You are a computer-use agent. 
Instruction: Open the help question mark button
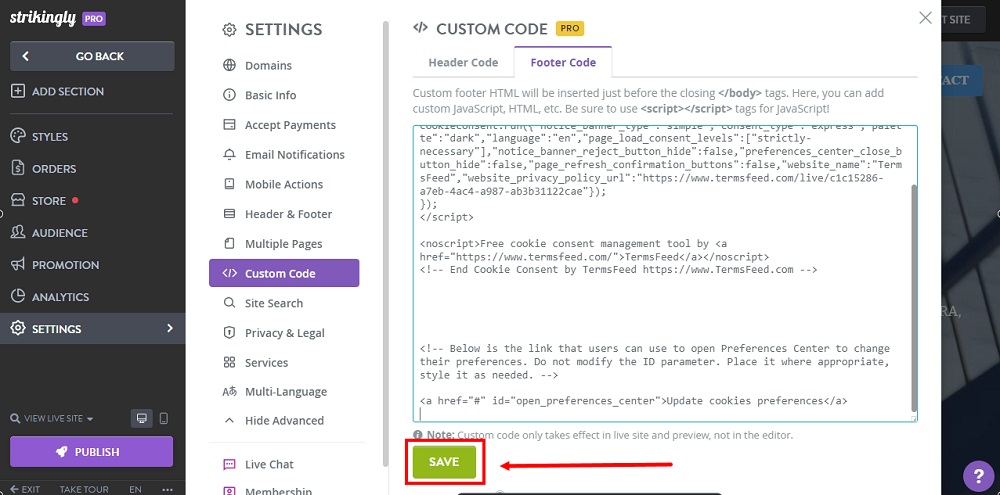[978, 476]
